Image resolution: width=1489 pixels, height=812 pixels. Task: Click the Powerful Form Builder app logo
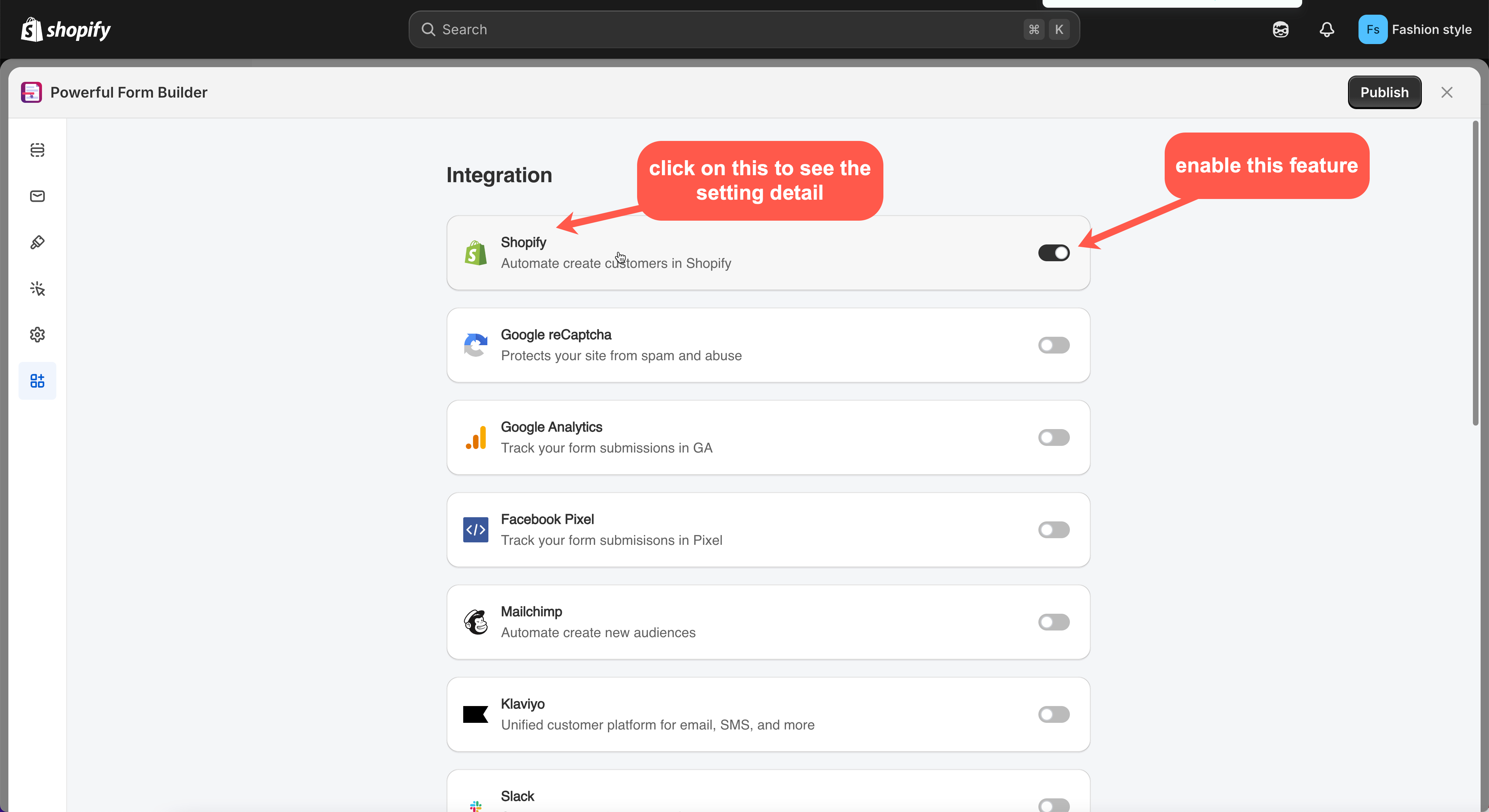(x=31, y=92)
